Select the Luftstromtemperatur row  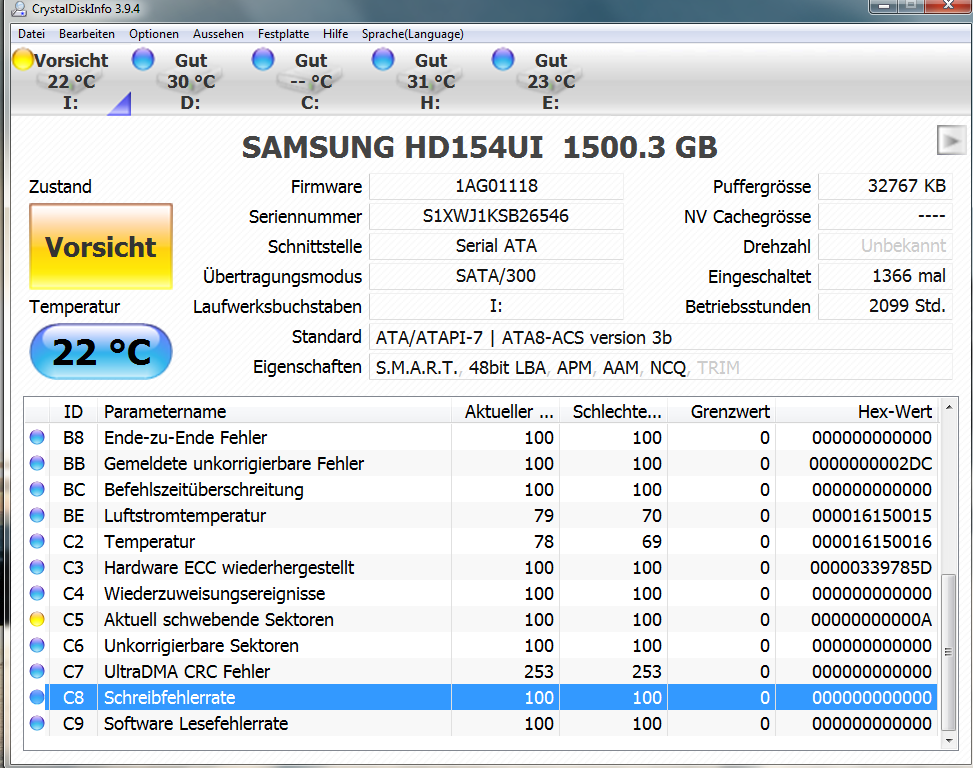tap(481, 516)
